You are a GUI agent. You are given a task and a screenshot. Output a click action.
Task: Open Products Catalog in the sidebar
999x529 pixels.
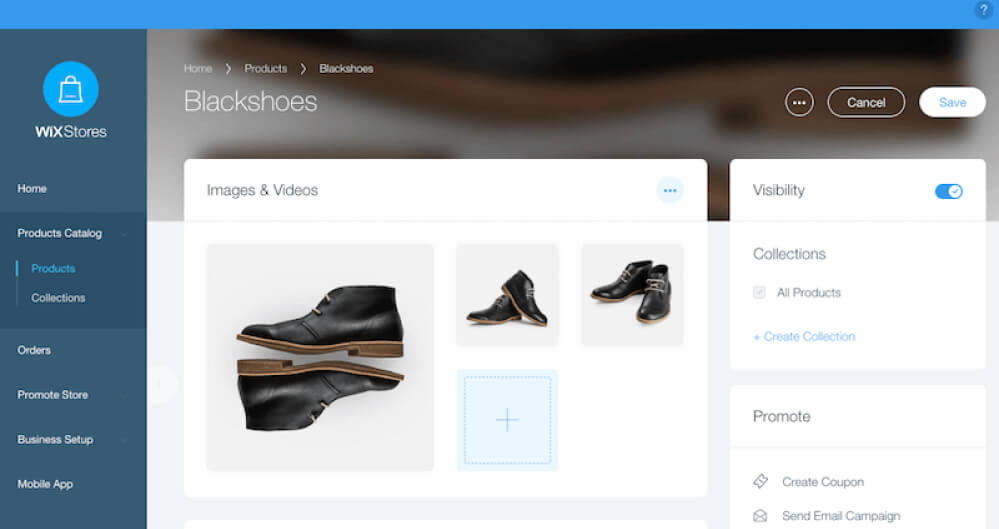pos(59,233)
